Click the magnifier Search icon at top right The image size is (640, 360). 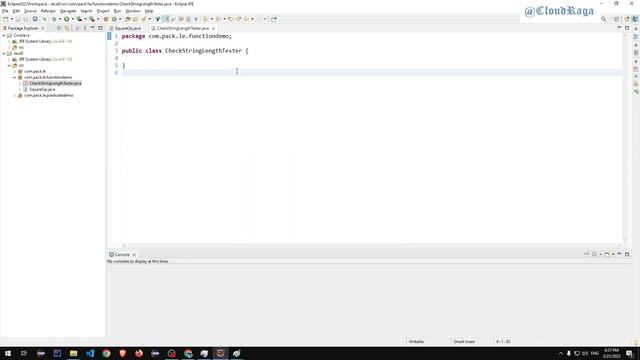(x=604, y=19)
